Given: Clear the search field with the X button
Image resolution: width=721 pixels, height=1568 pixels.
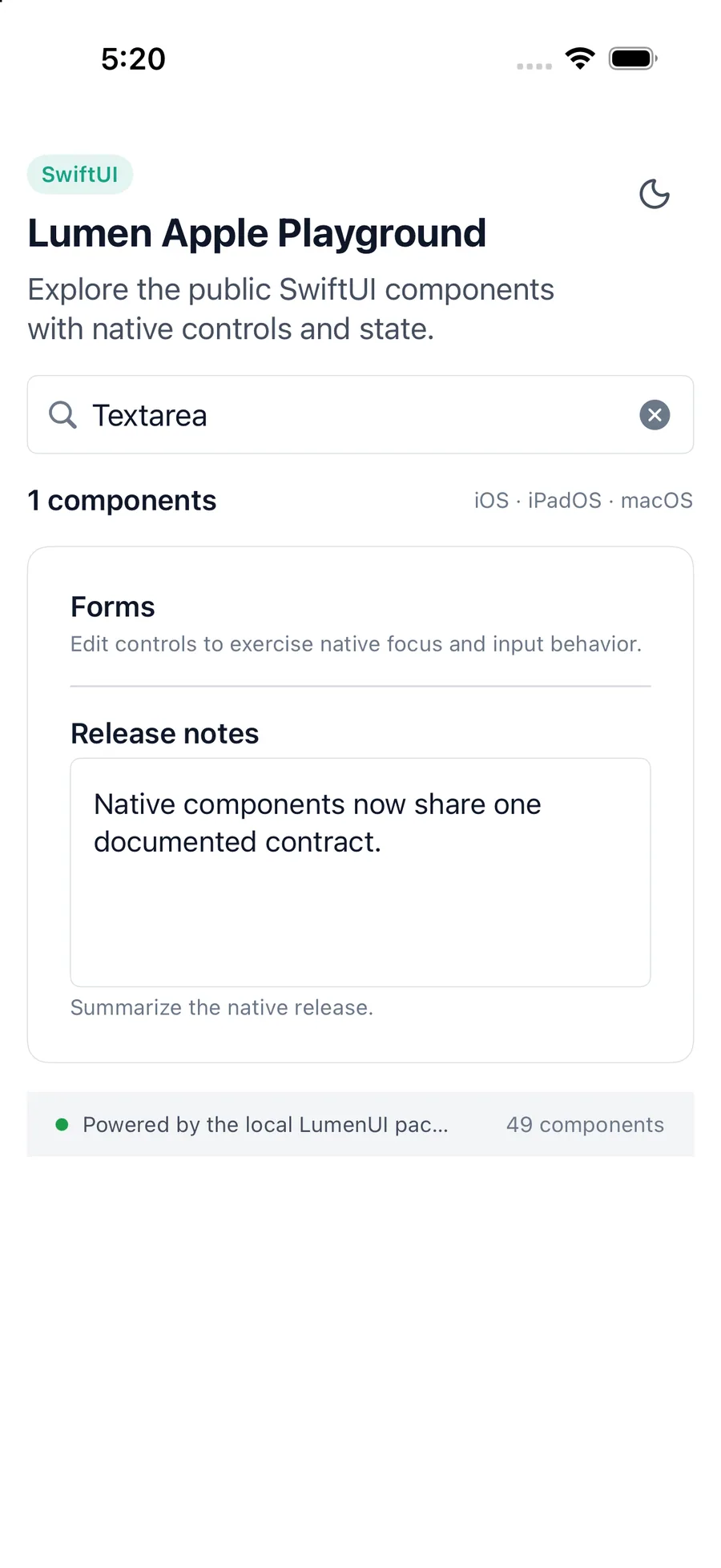Looking at the screenshot, I should click(655, 415).
